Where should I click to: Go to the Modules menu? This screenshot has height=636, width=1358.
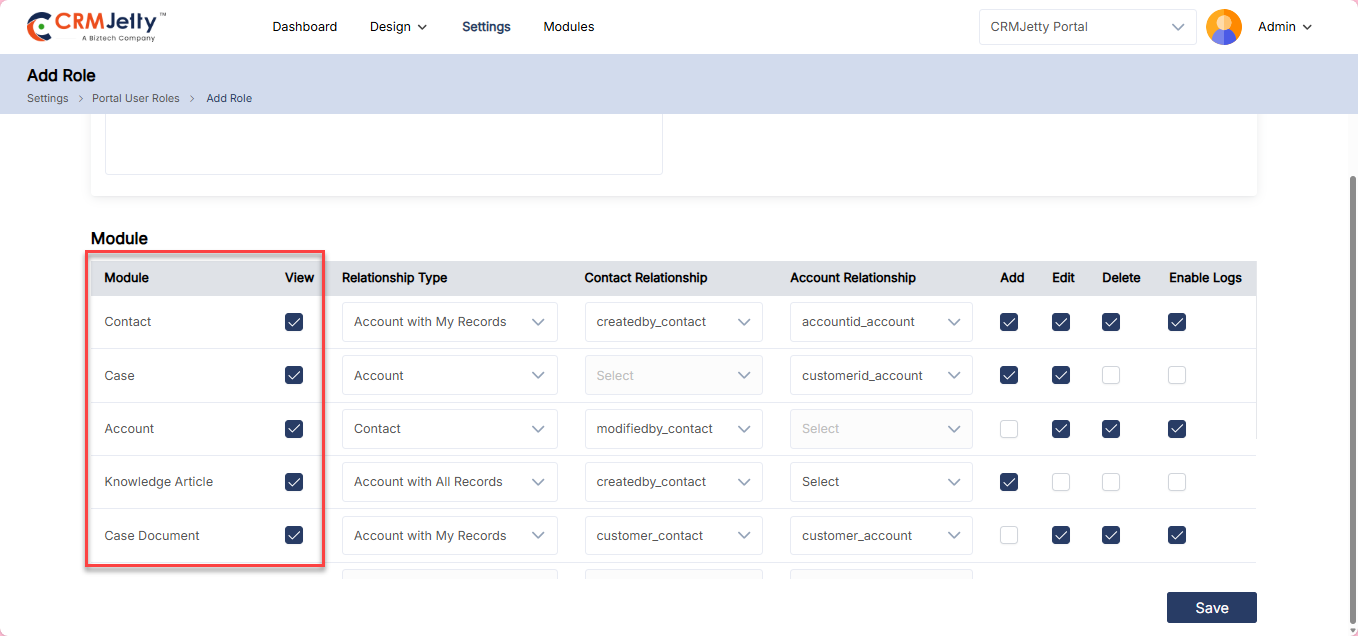pyautogui.click(x=568, y=27)
